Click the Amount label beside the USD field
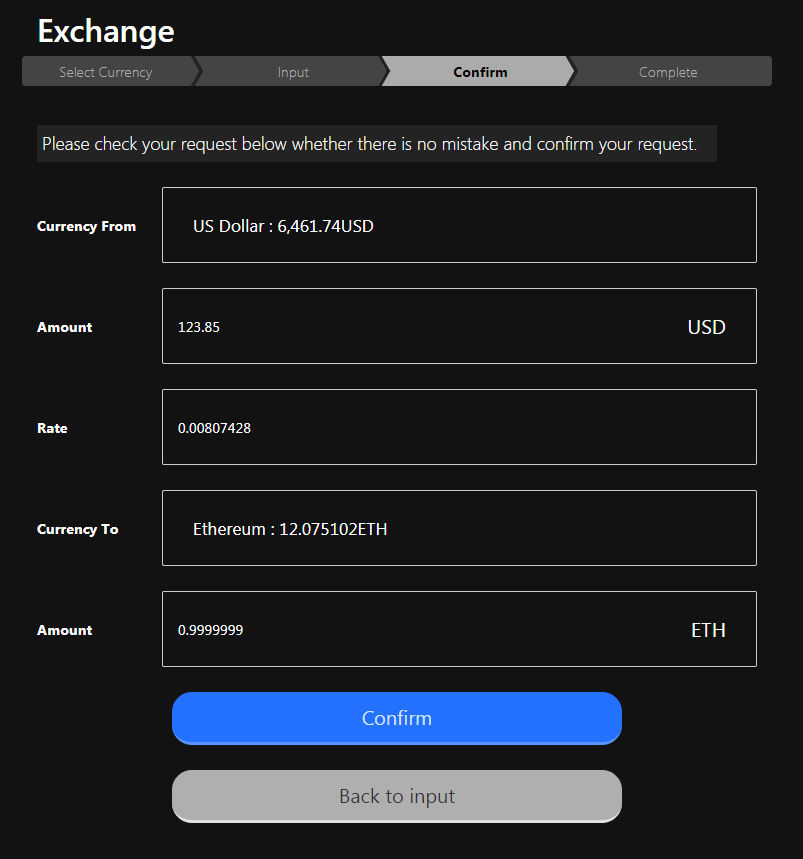The width and height of the screenshot is (803, 859). (64, 327)
